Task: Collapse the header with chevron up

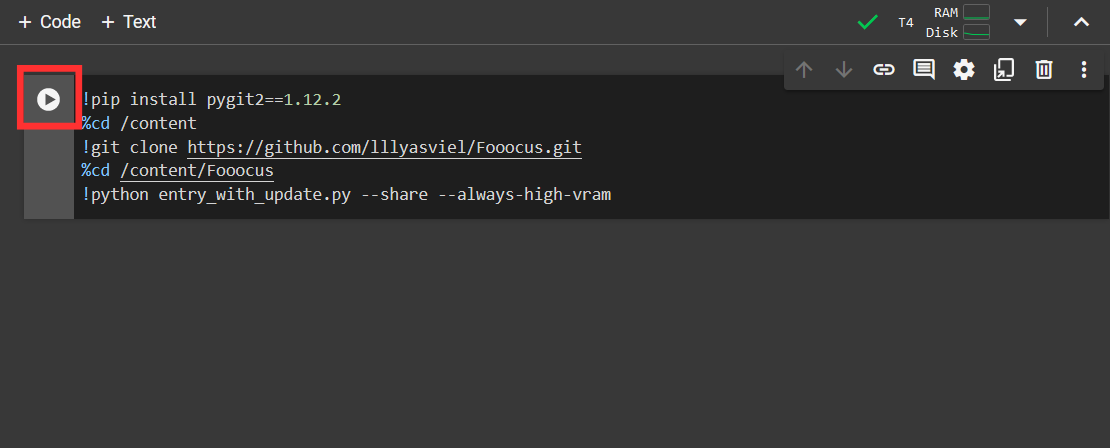Action: [x=1081, y=23]
